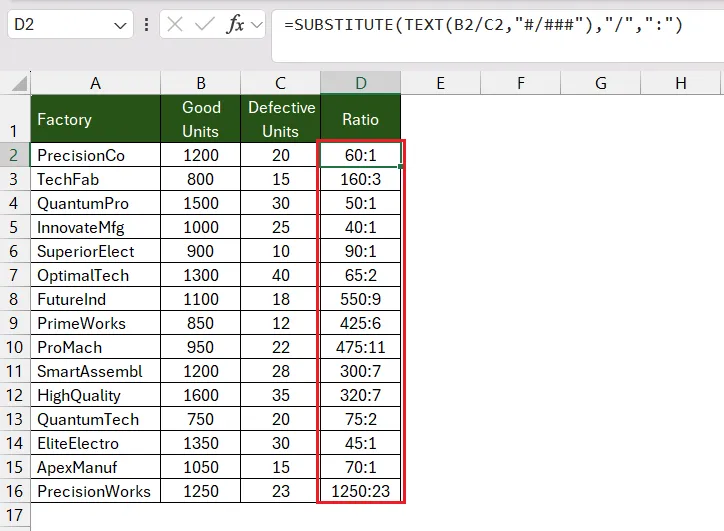Select row 8 header
The image size is (724, 531).
click(15, 299)
